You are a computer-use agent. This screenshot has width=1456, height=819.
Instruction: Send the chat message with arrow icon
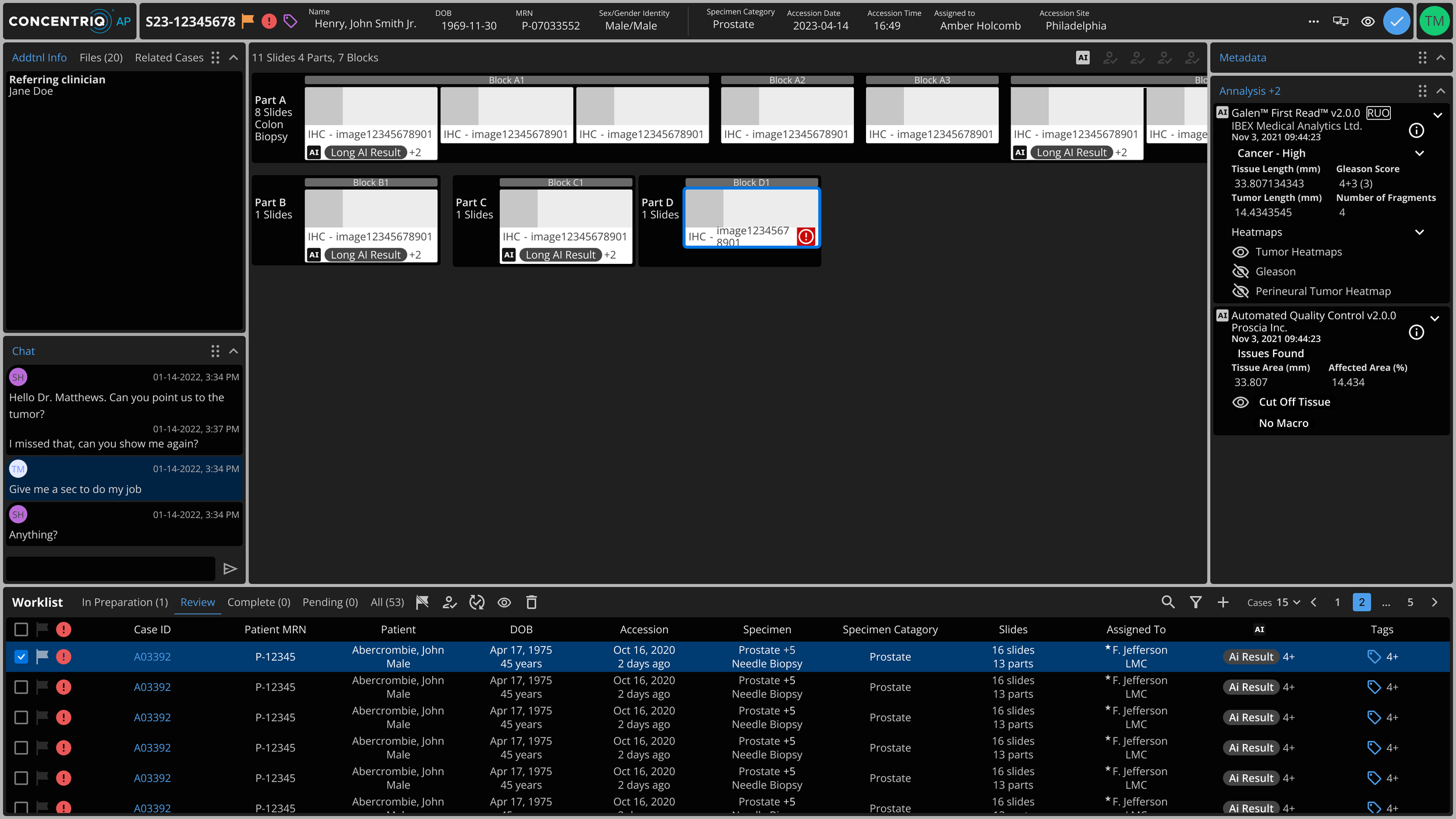coord(230,569)
